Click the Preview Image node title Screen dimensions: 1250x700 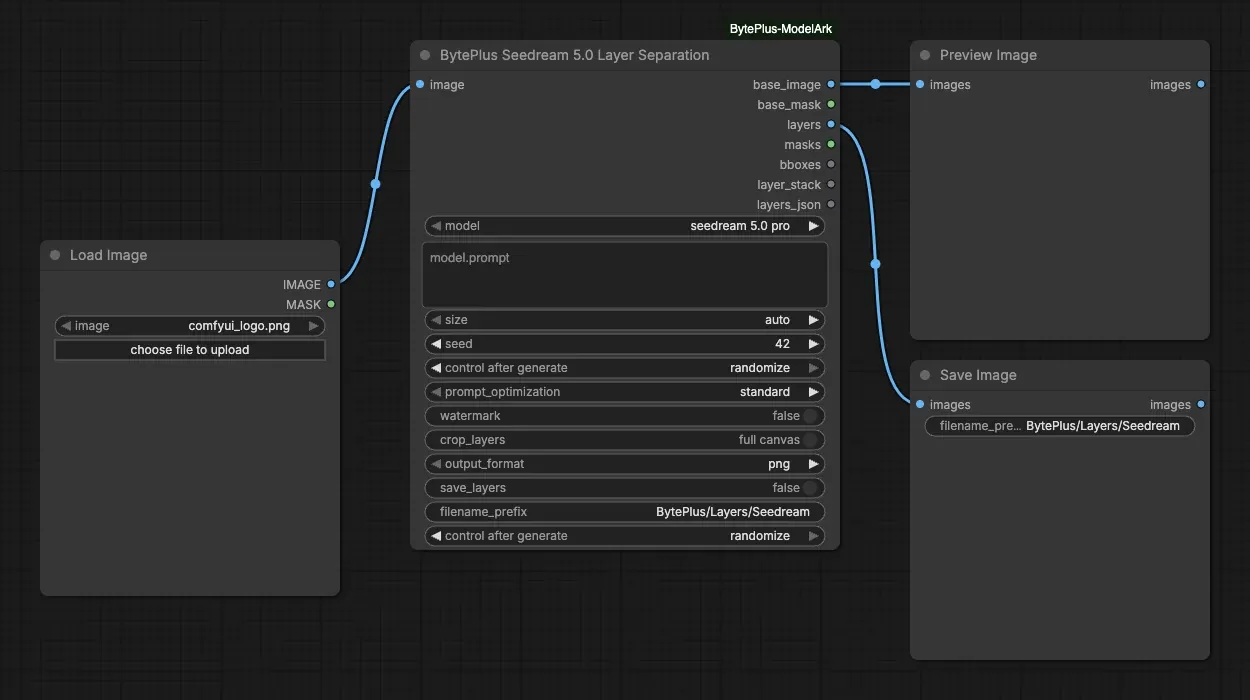(988, 55)
